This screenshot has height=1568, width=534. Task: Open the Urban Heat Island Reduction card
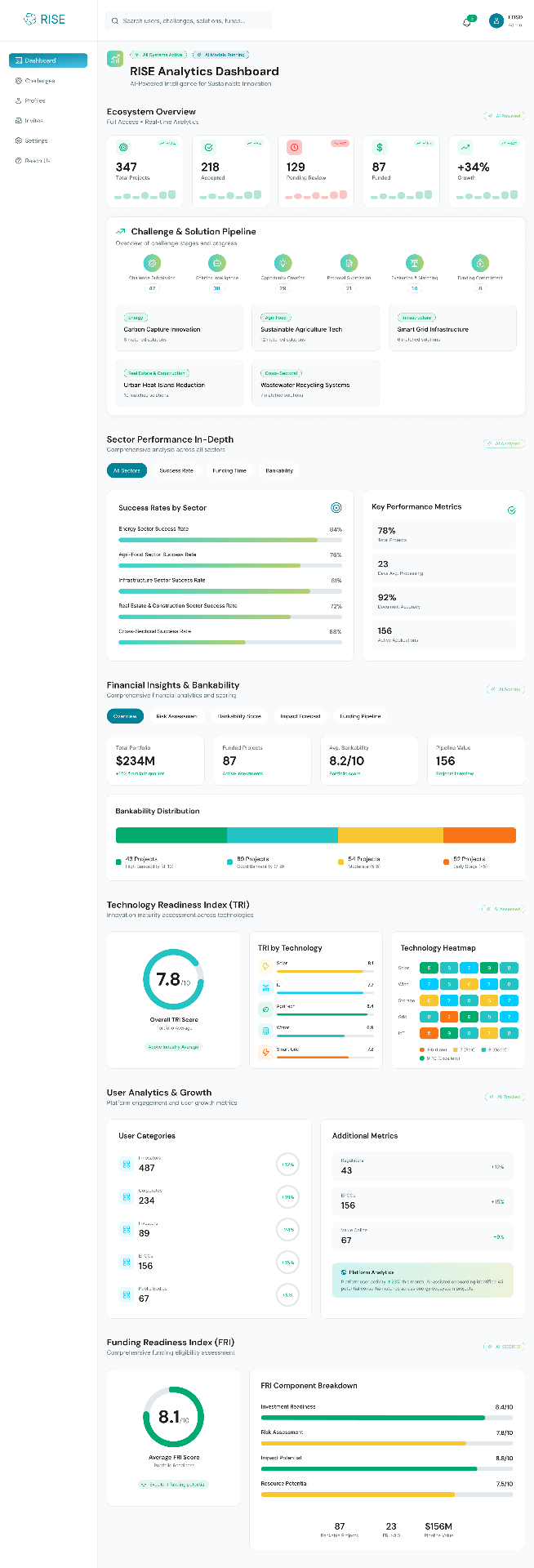click(x=179, y=383)
